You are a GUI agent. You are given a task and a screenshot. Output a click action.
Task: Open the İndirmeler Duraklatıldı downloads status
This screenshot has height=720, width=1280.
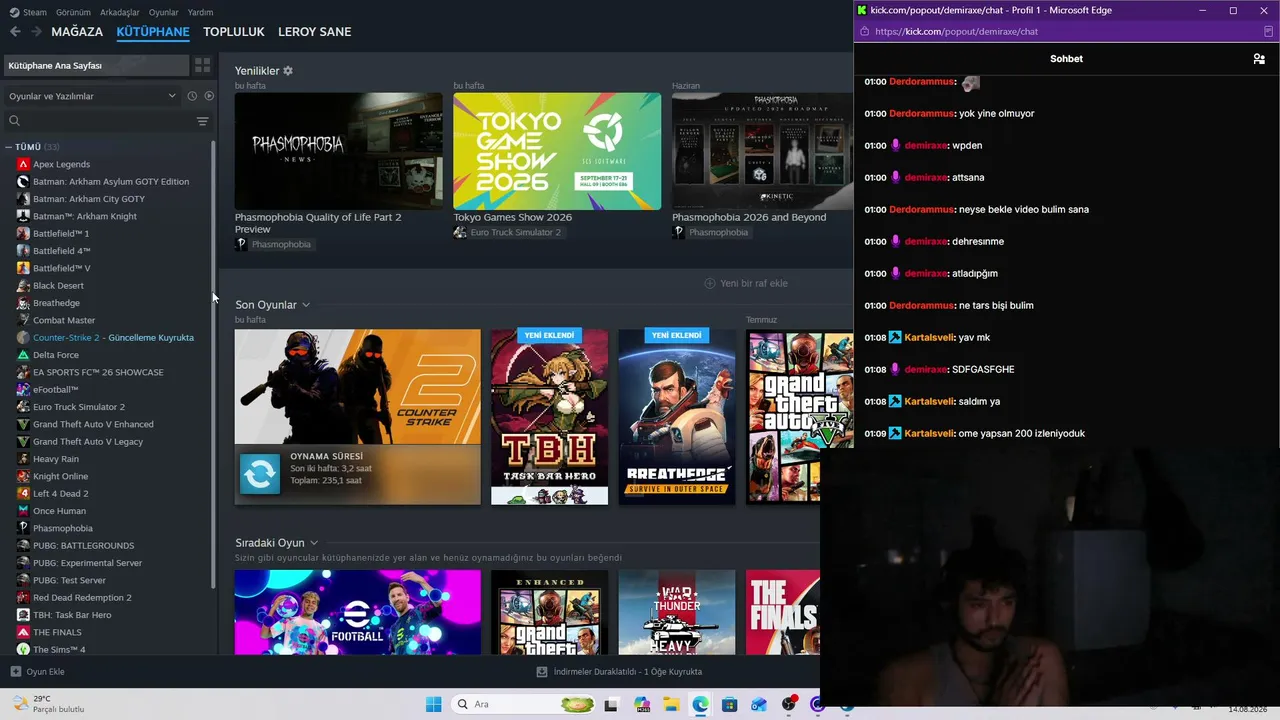619,672
